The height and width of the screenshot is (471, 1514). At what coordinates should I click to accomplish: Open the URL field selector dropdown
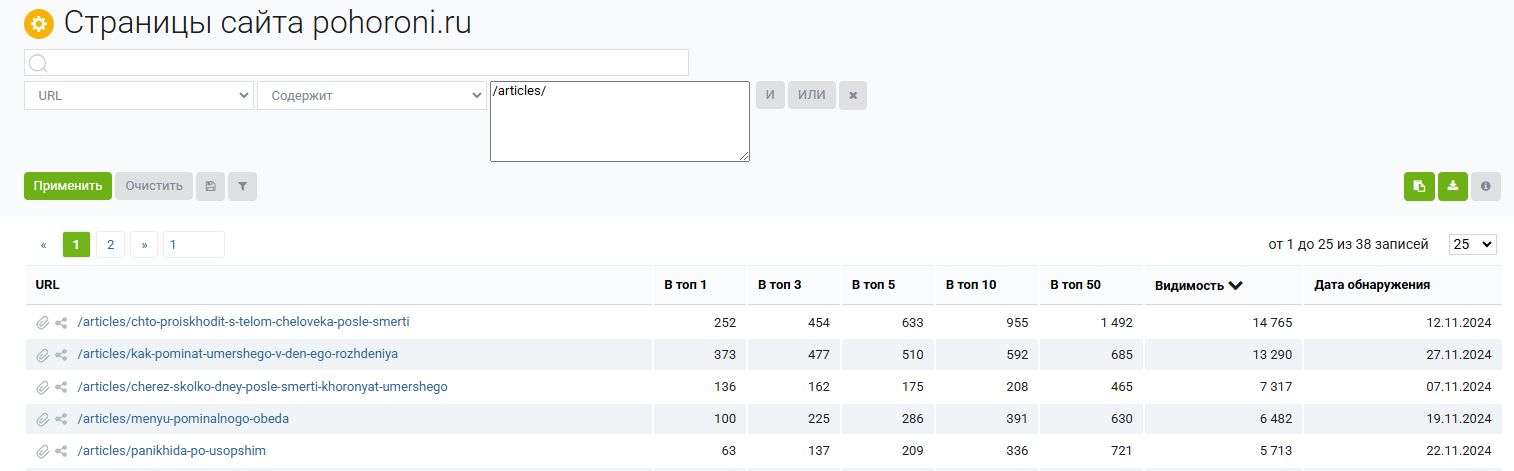(139, 95)
